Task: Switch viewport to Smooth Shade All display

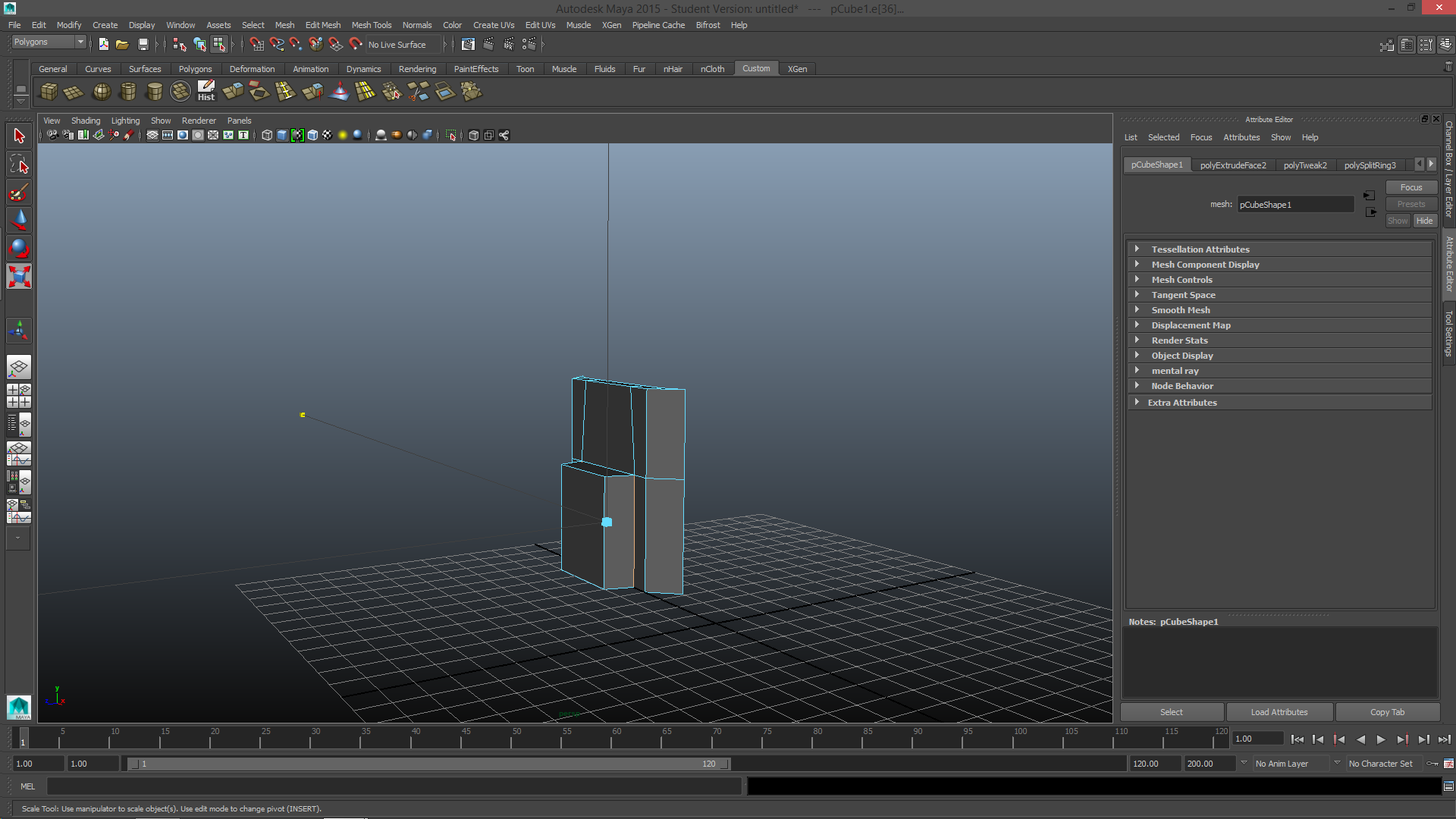Action: coord(281,135)
